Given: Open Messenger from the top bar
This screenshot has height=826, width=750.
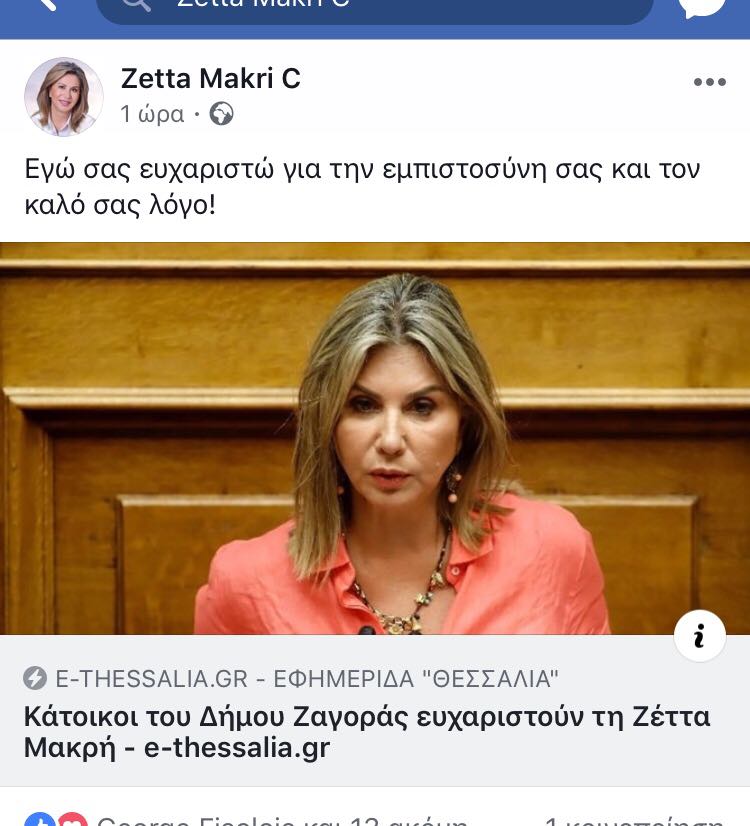Looking at the screenshot, I should (x=702, y=7).
